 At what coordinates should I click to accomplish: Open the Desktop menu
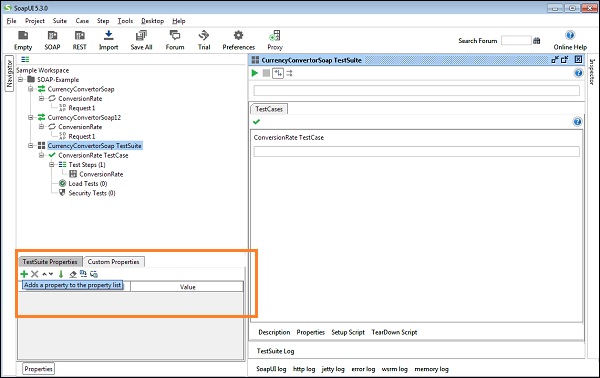tap(153, 21)
